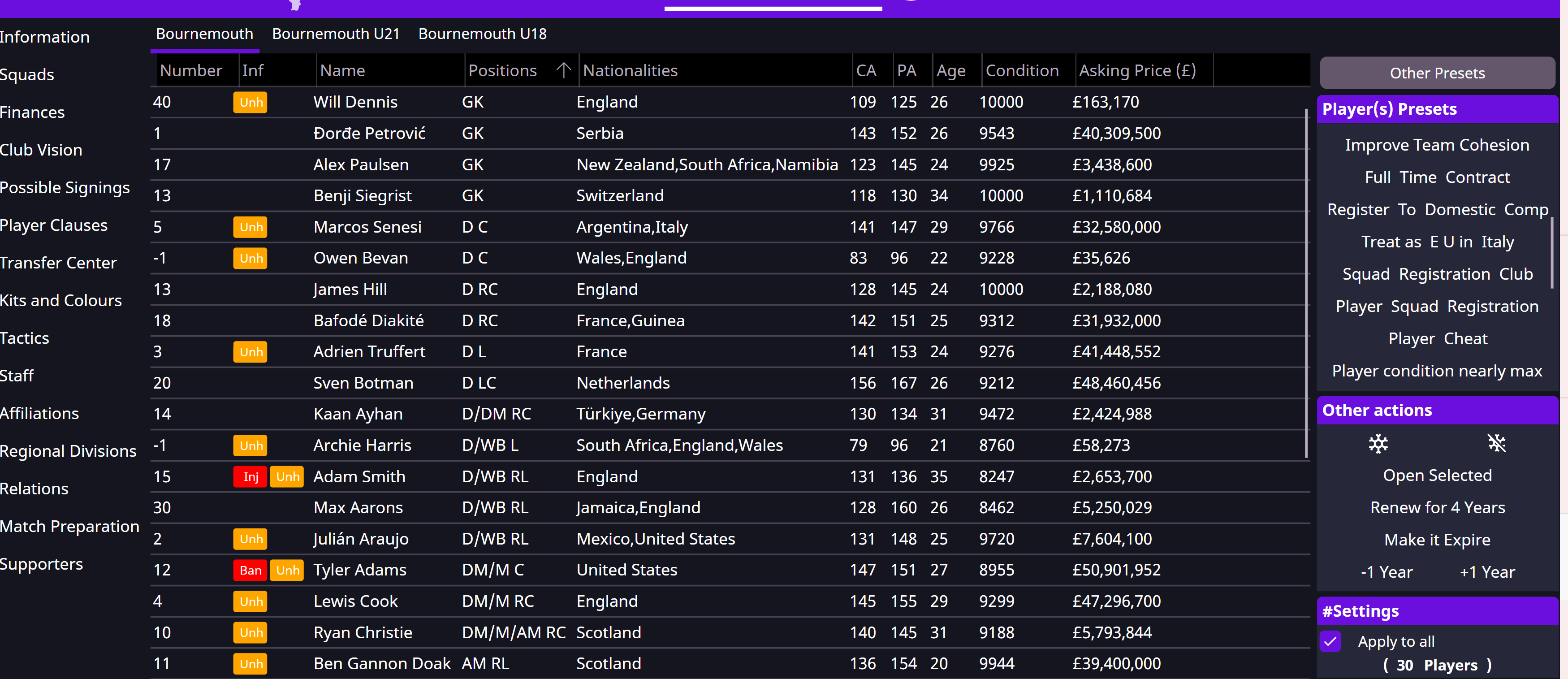This screenshot has height=679, width=1568.
Task: Click Ben Gannon Doak's Unh badge
Action: (250, 664)
